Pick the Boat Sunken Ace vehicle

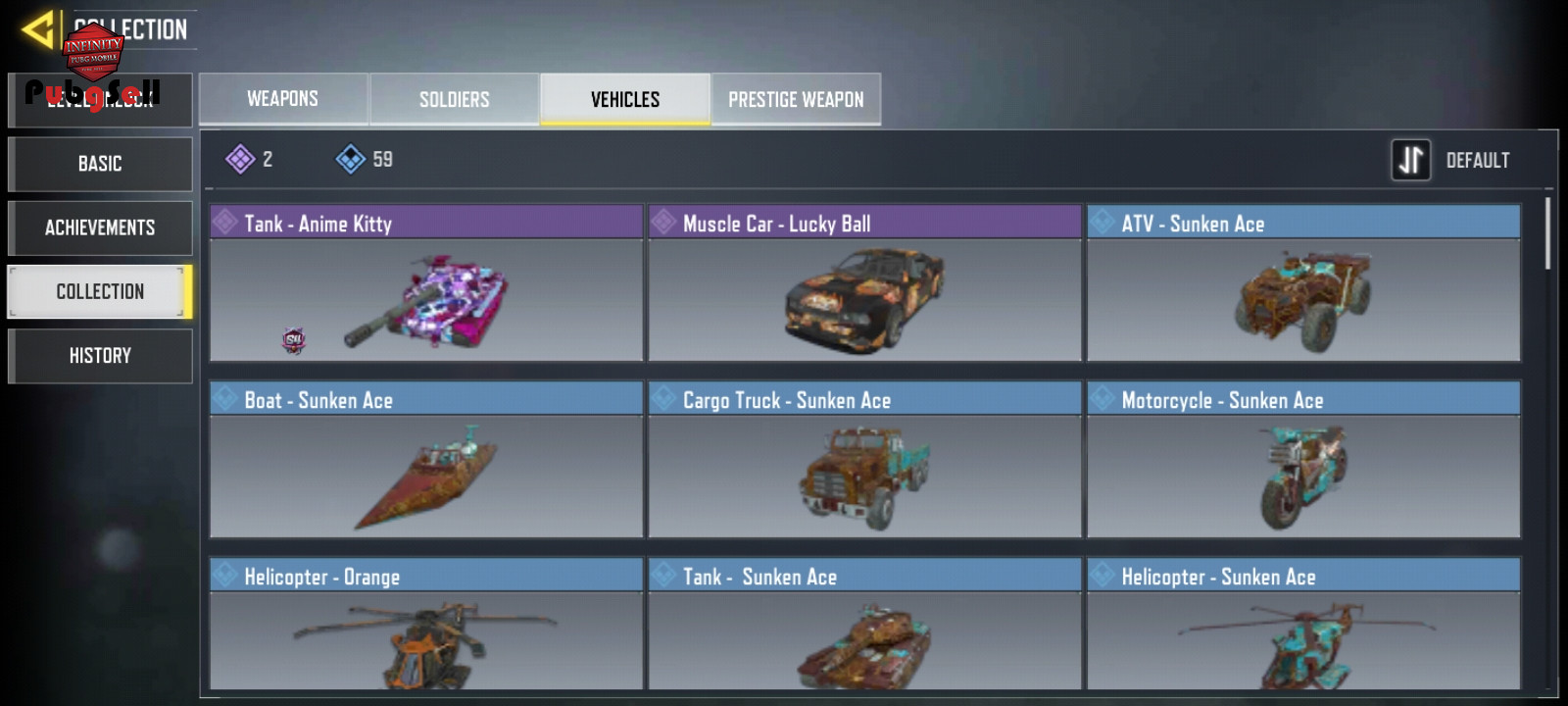click(x=426, y=459)
